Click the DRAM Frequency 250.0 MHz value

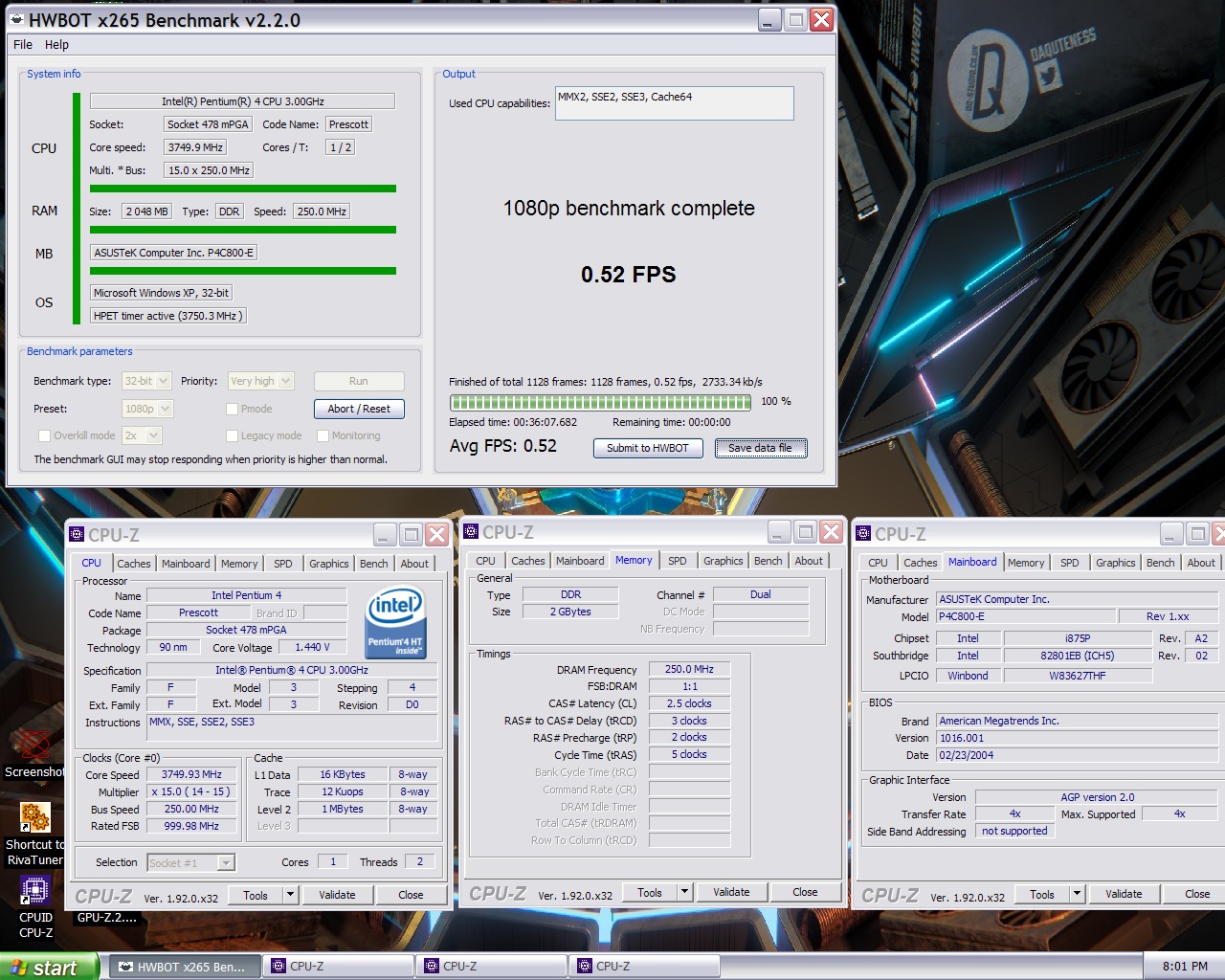click(689, 669)
